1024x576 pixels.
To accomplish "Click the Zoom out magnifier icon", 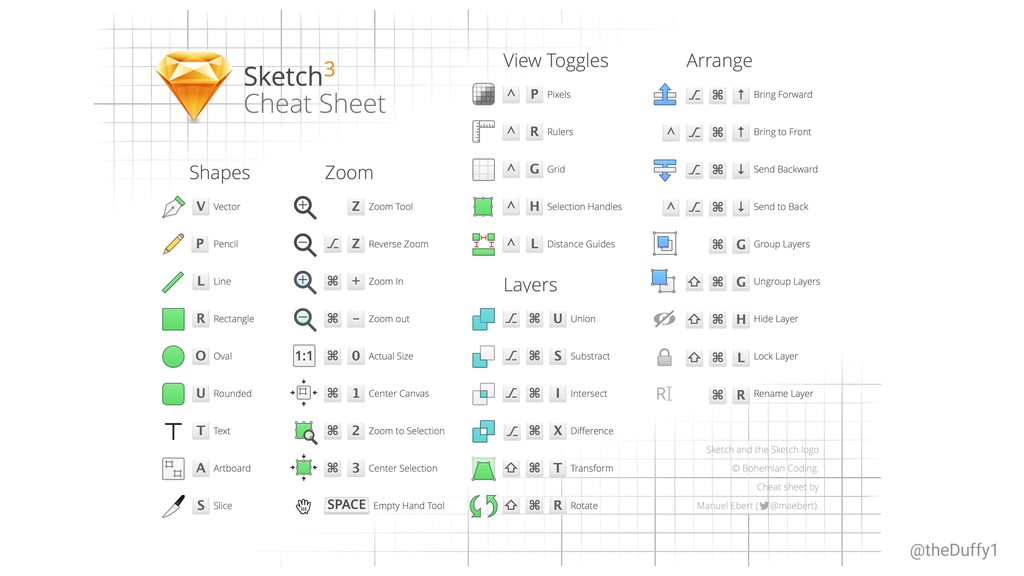I will [x=304, y=319].
